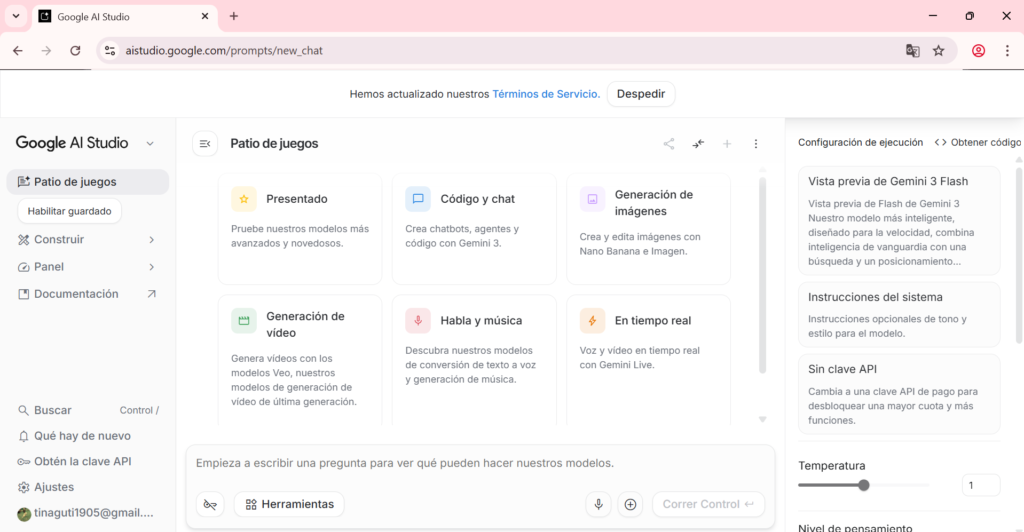This screenshot has height=532, width=1024.
Task: Open the tinaguti1905@gmail account entry
Action: [88, 513]
